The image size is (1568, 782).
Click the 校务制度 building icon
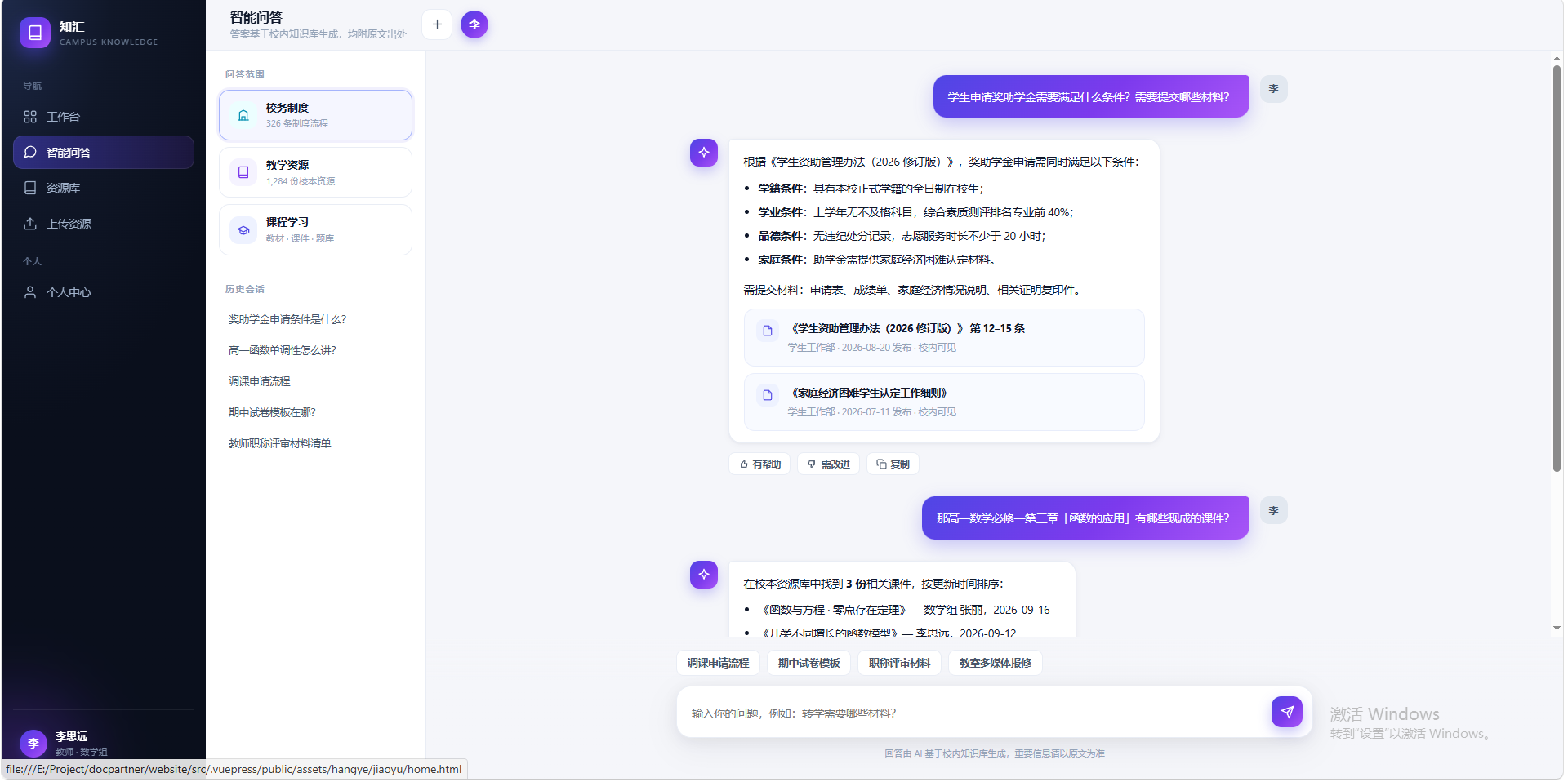pos(243,115)
